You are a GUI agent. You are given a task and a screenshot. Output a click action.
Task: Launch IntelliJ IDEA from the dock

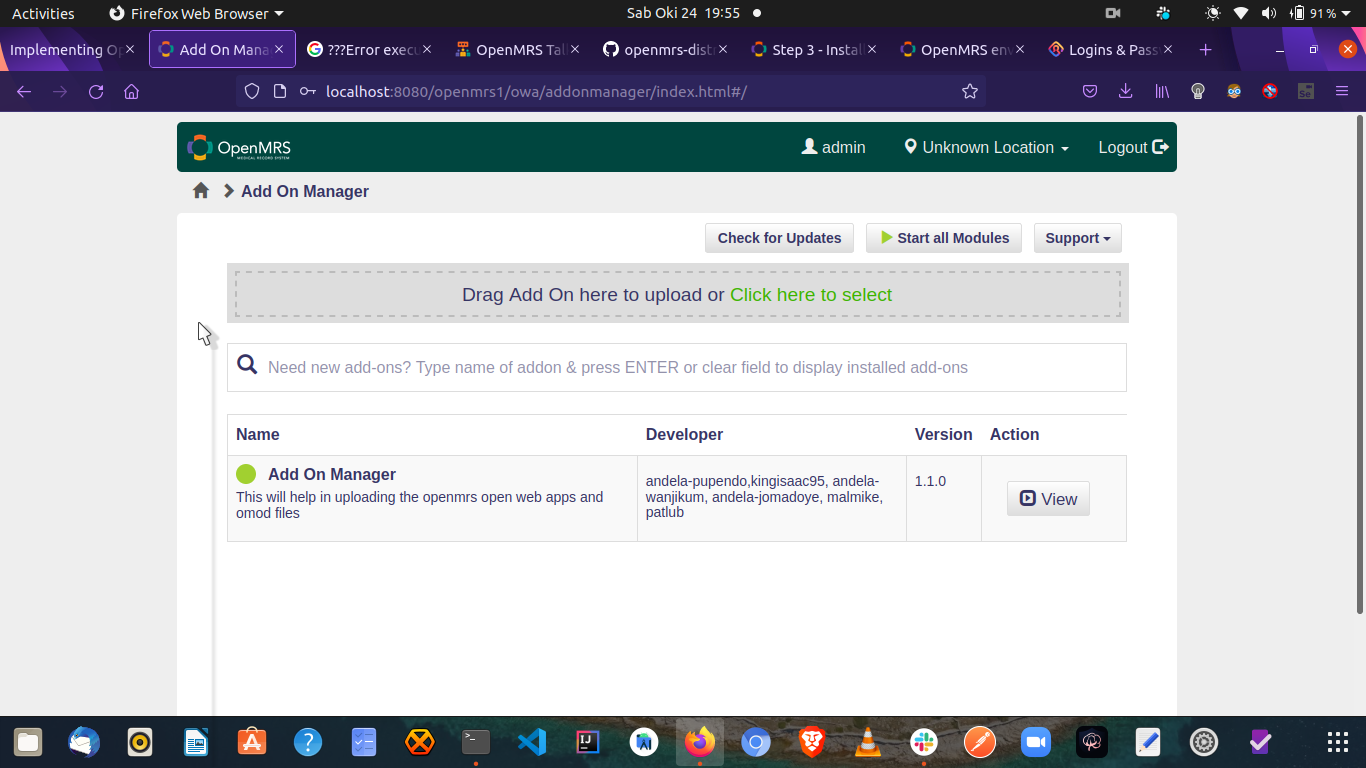click(588, 742)
